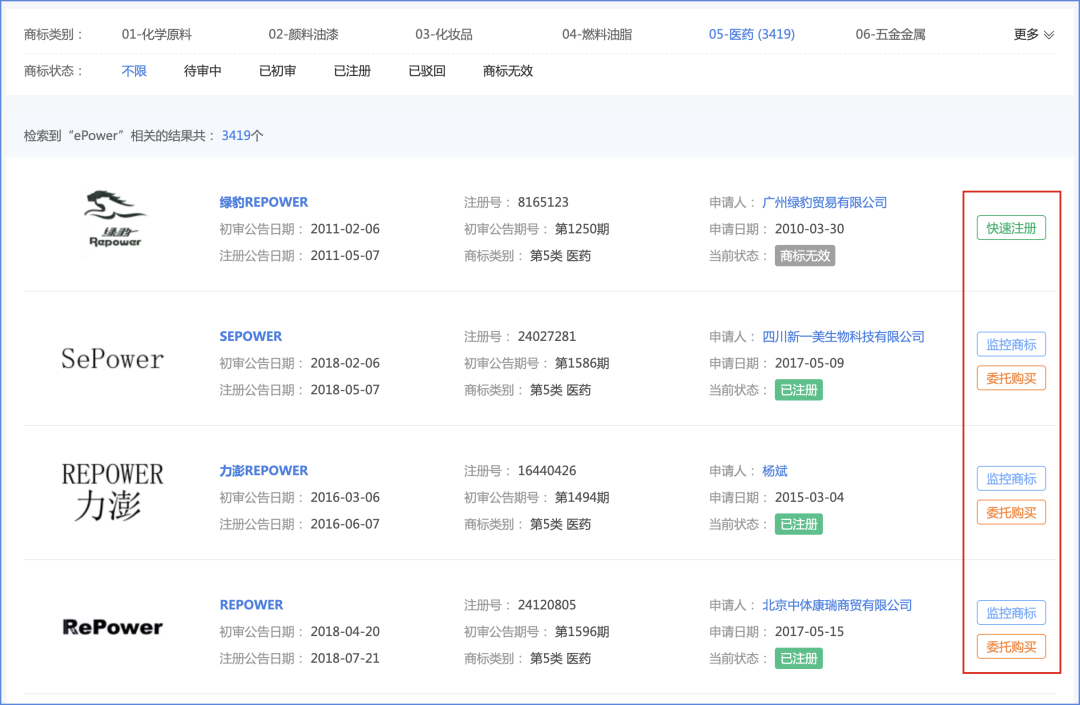Select category 01-化学原料

[x=156, y=34]
